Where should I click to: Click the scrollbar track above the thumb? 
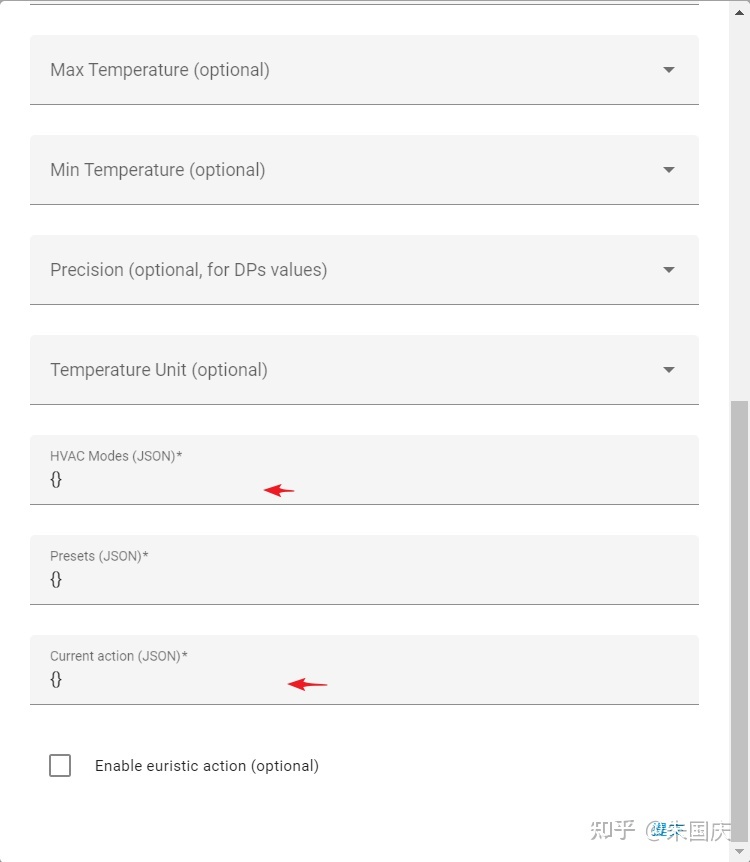(x=740, y=200)
